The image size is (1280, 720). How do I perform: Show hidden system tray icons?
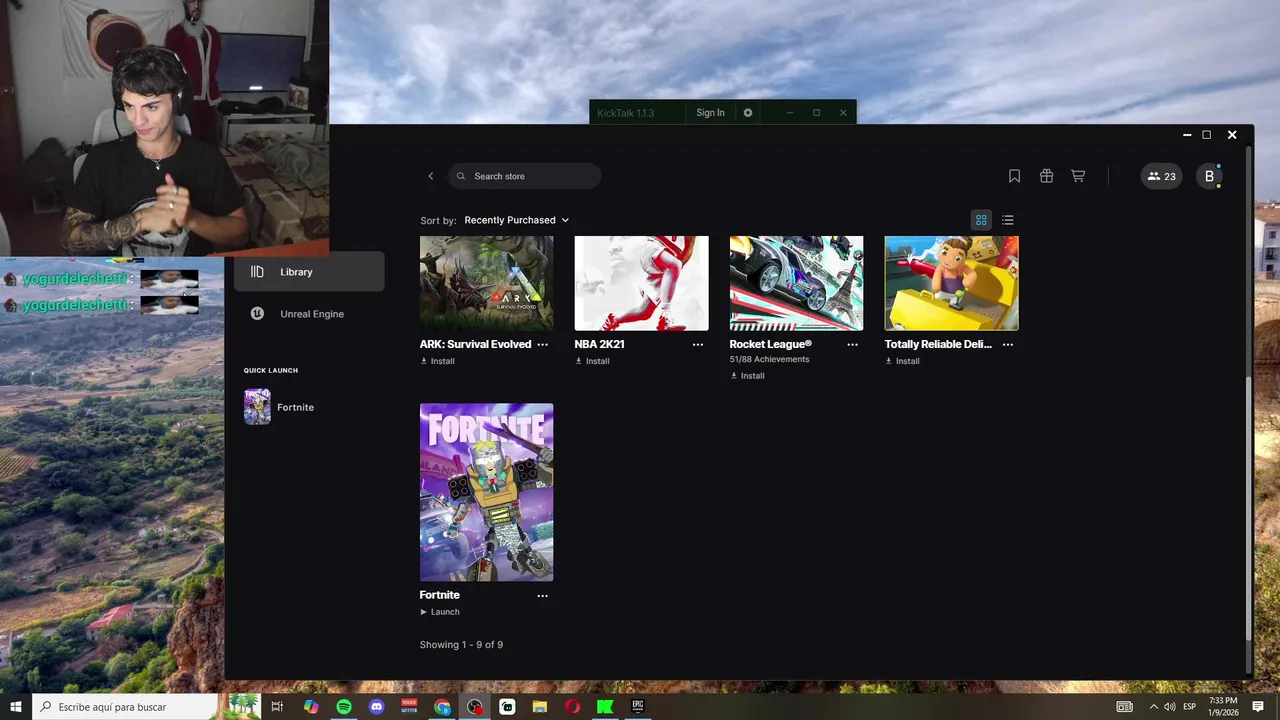point(1153,707)
